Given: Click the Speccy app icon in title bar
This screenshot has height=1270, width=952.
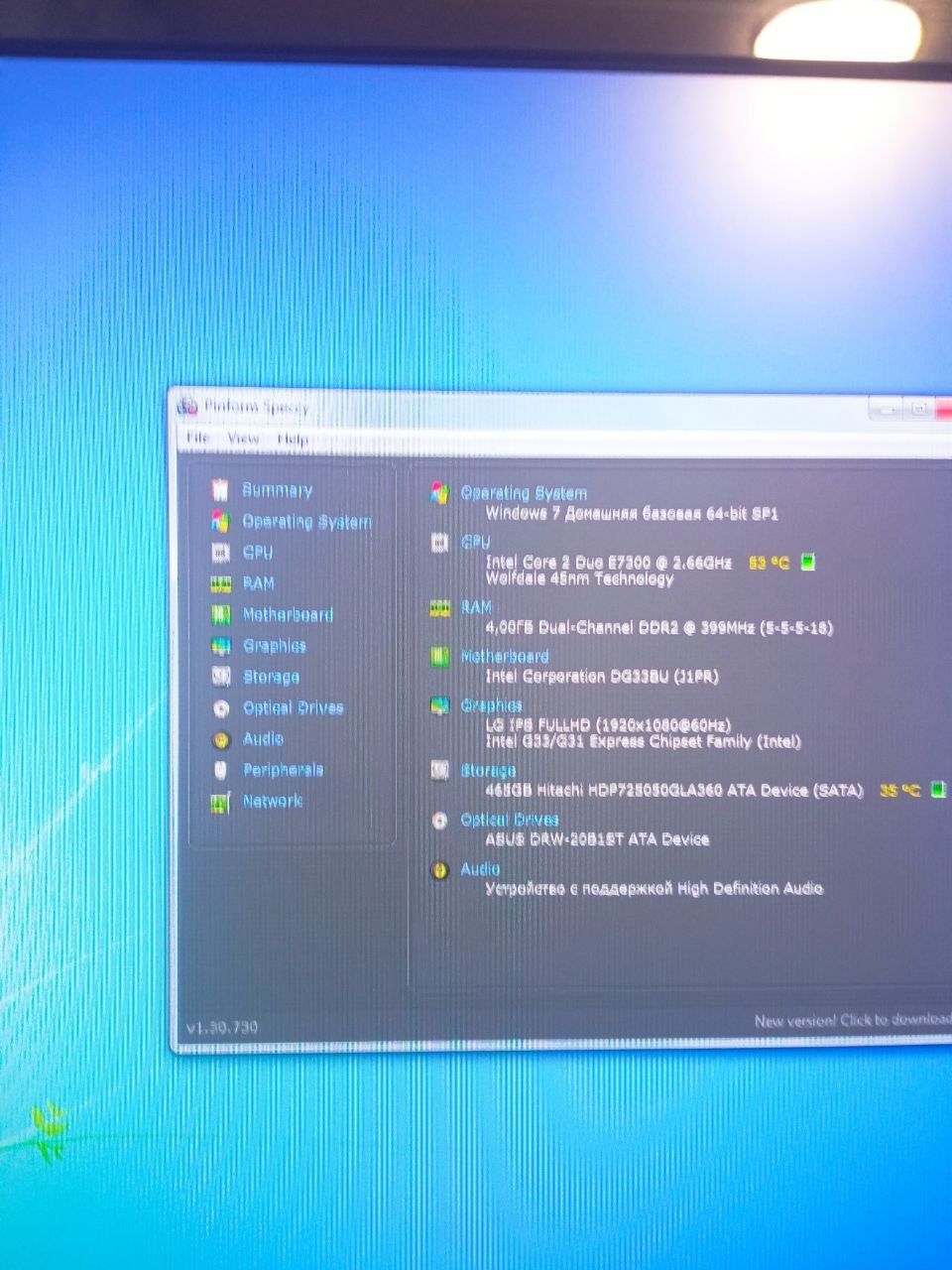Looking at the screenshot, I should pyautogui.click(x=187, y=406).
